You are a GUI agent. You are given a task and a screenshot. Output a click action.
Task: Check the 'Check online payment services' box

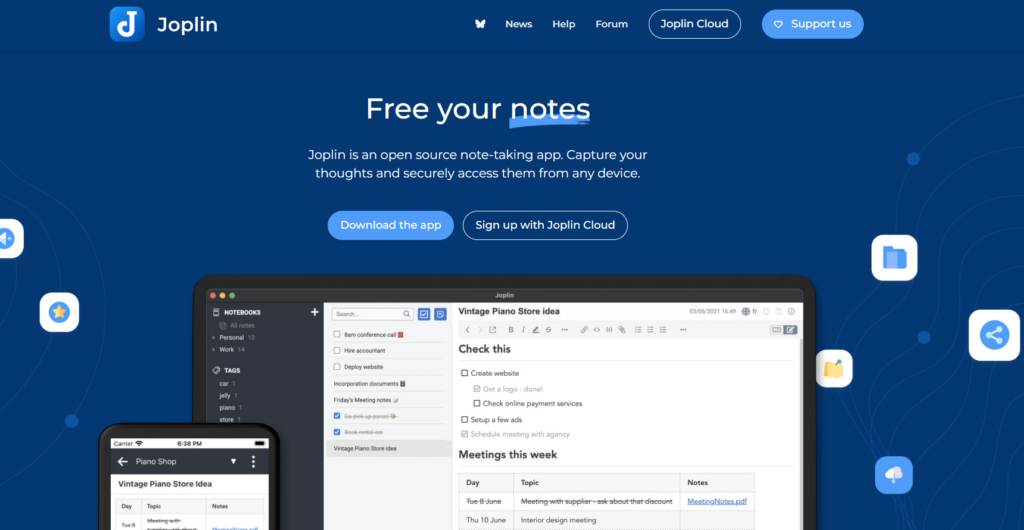click(x=476, y=404)
